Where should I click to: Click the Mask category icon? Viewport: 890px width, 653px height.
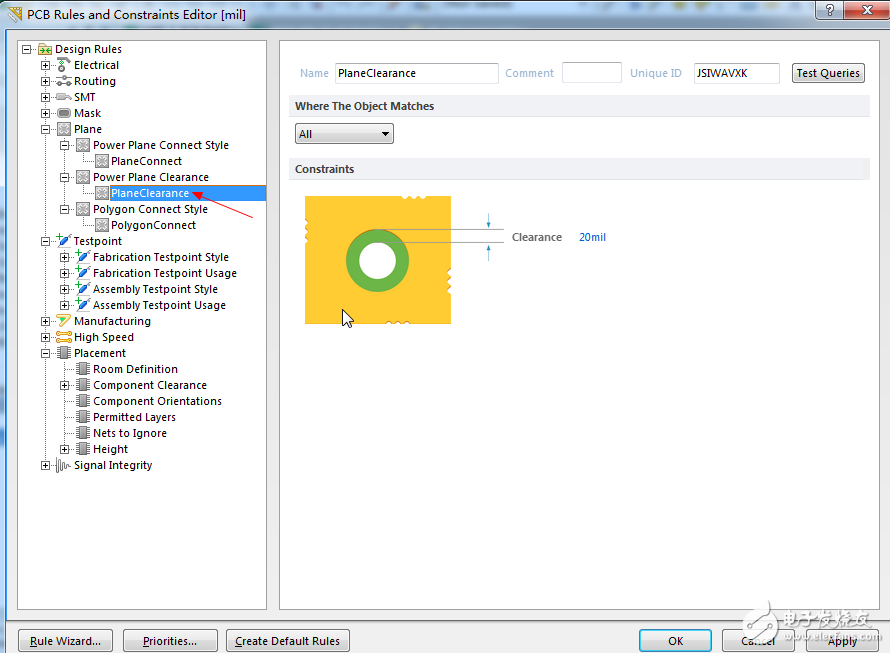(x=64, y=113)
